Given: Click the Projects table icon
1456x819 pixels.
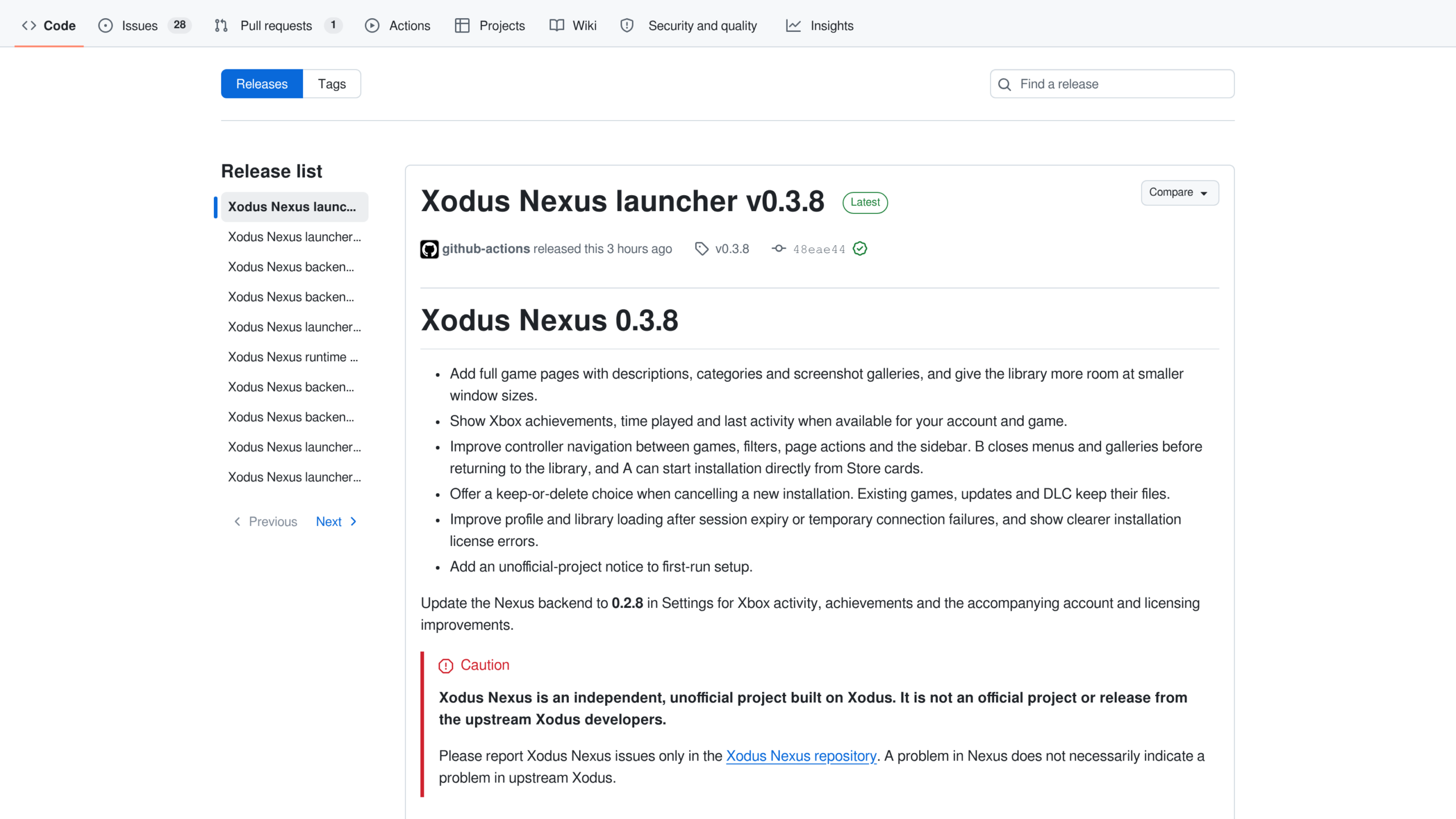Looking at the screenshot, I should (x=462, y=26).
